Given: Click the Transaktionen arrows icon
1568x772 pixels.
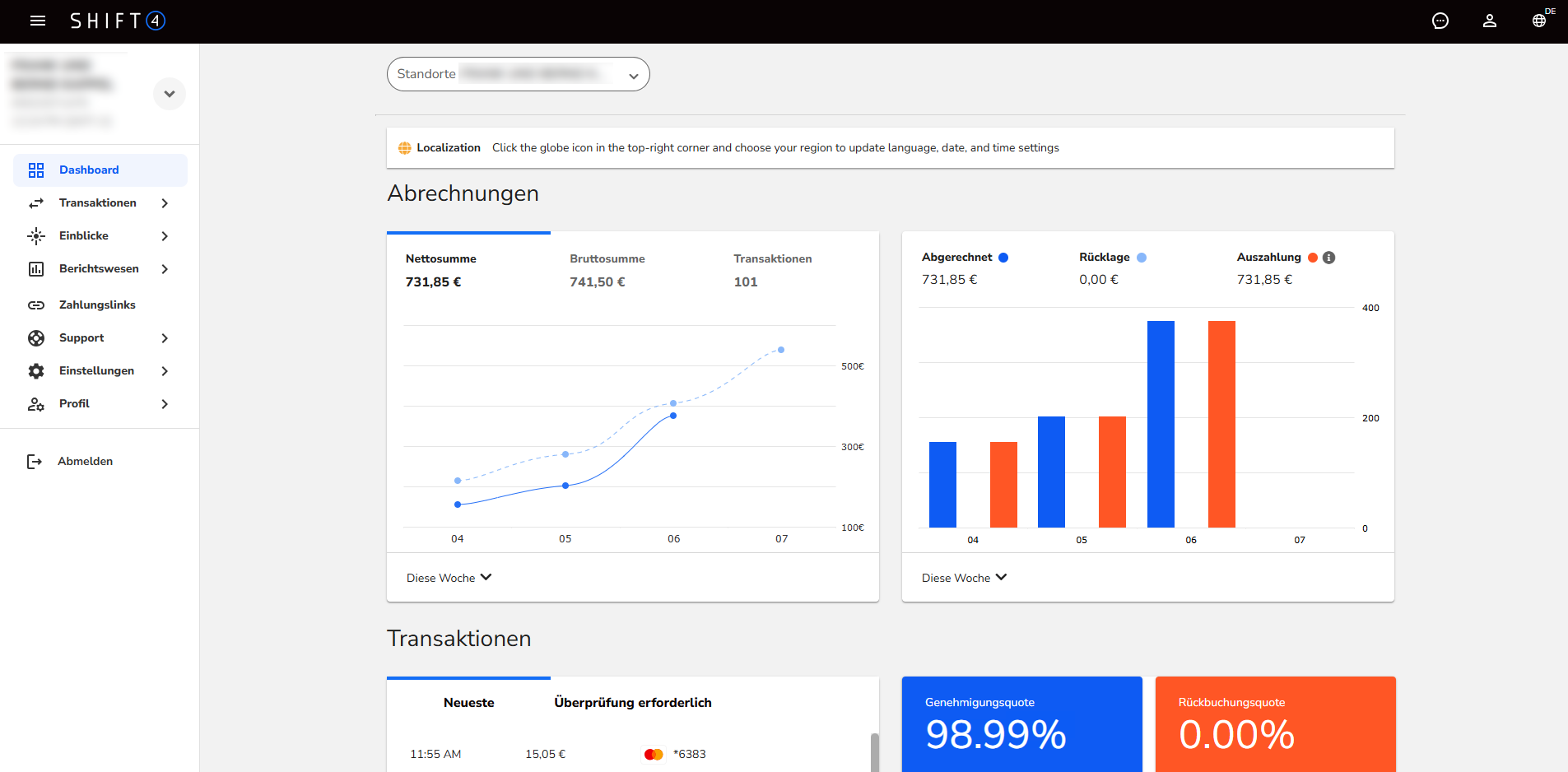Looking at the screenshot, I should pos(36,203).
